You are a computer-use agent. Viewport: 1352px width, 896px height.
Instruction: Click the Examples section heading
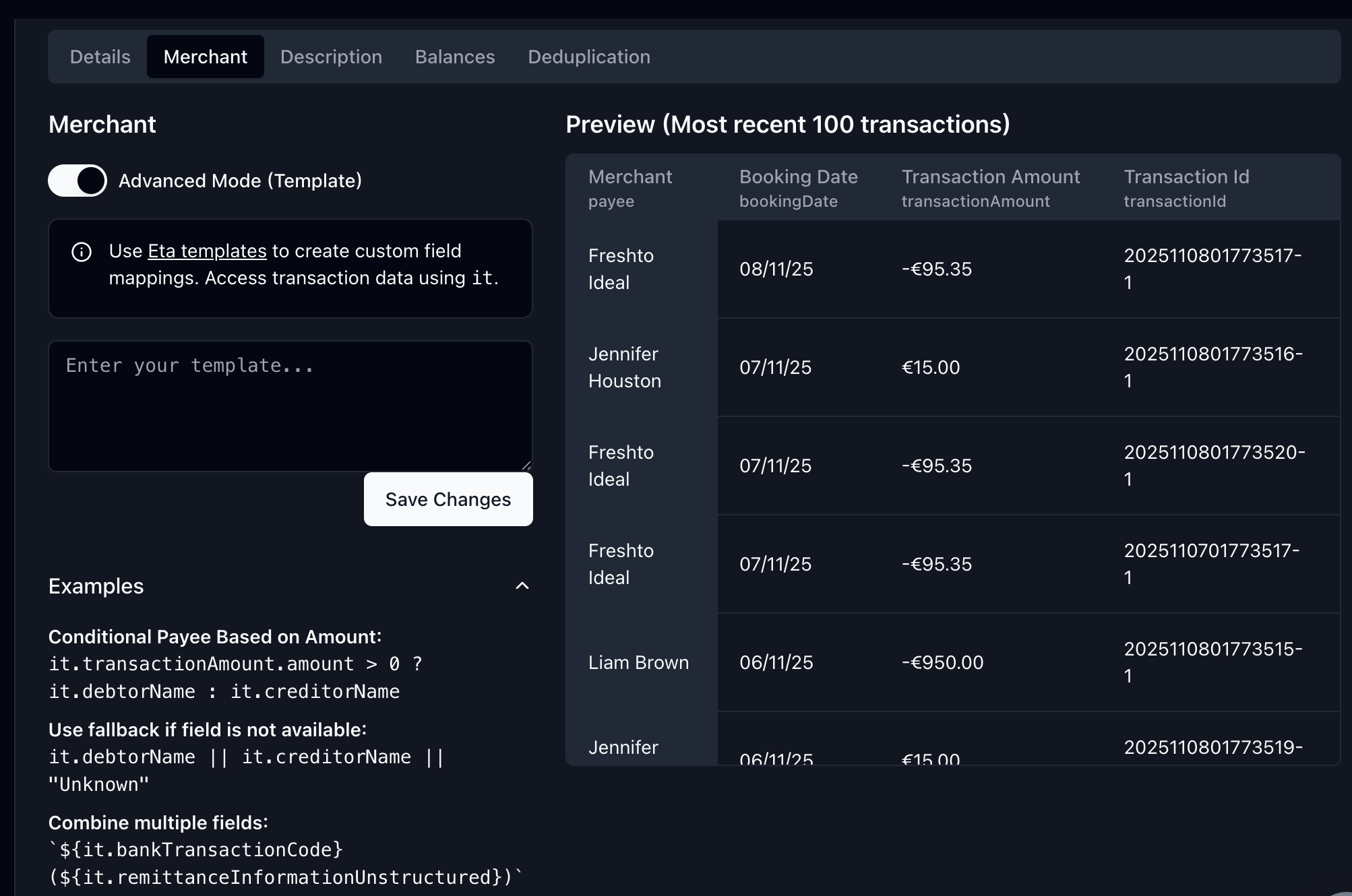96,586
